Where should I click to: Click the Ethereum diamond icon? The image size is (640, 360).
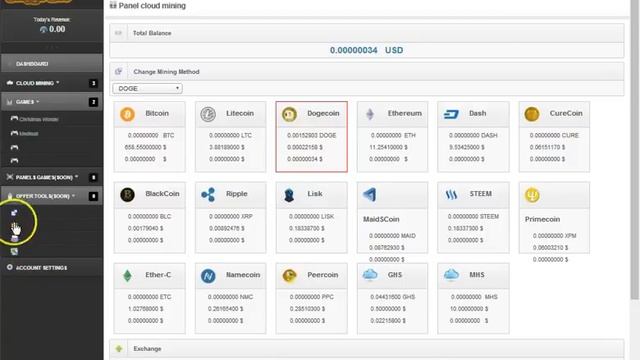(x=370, y=114)
